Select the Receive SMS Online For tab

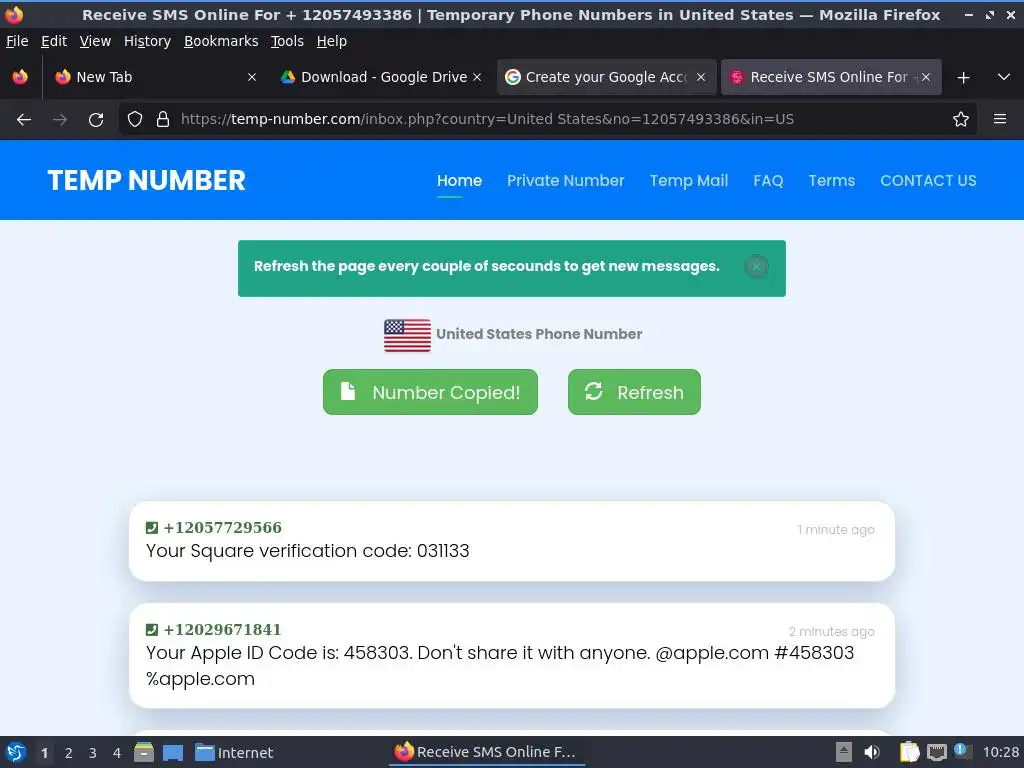pyautogui.click(x=831, y=77)
